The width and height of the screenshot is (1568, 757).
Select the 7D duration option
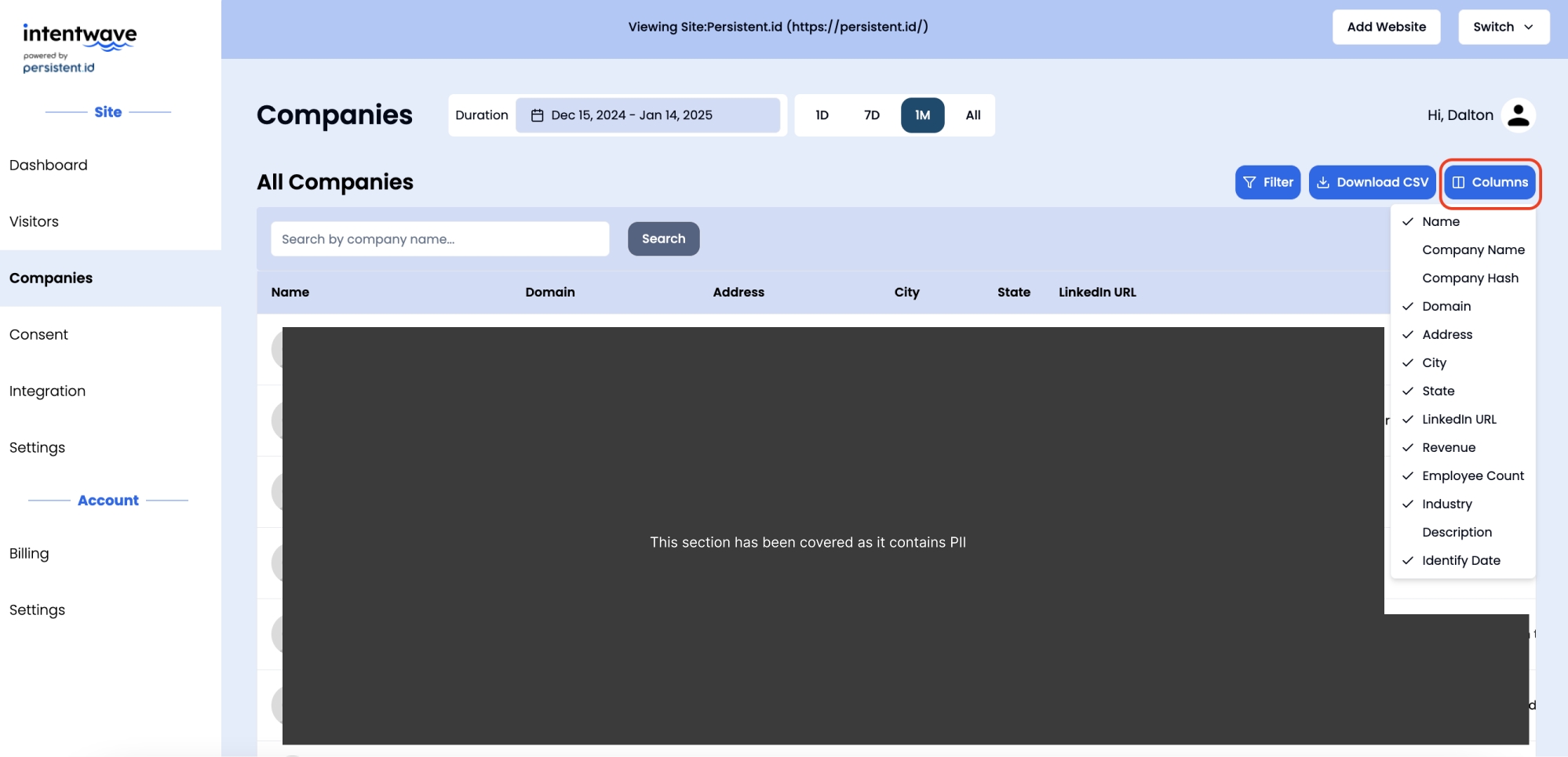coord(871,115)
